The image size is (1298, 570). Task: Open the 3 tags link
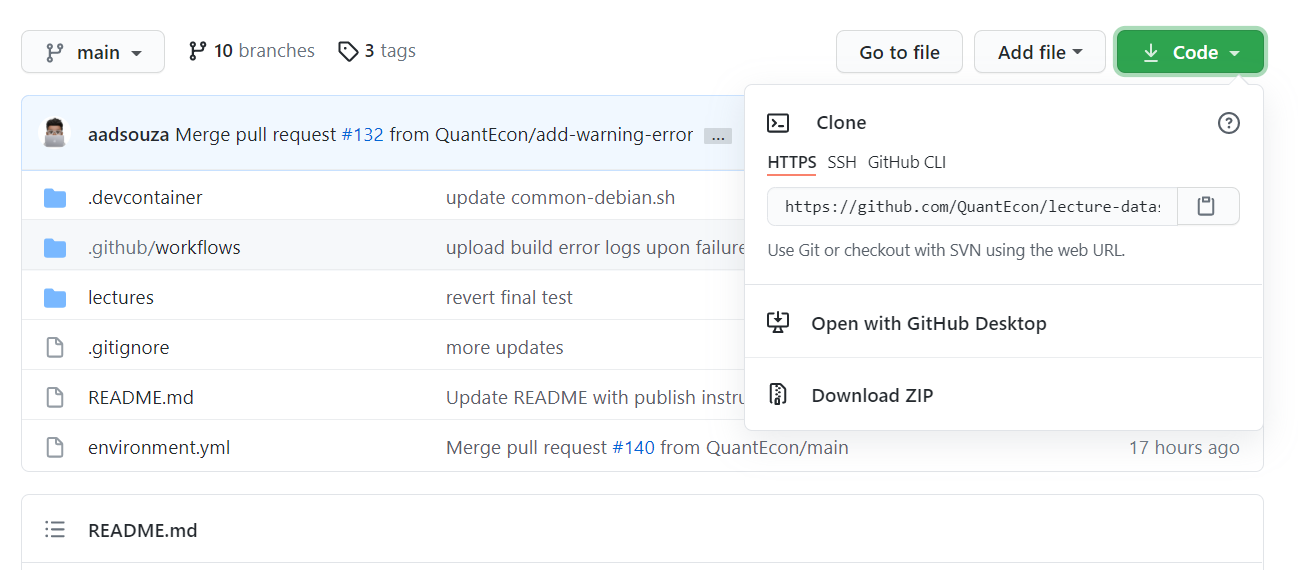click(377, 51)
